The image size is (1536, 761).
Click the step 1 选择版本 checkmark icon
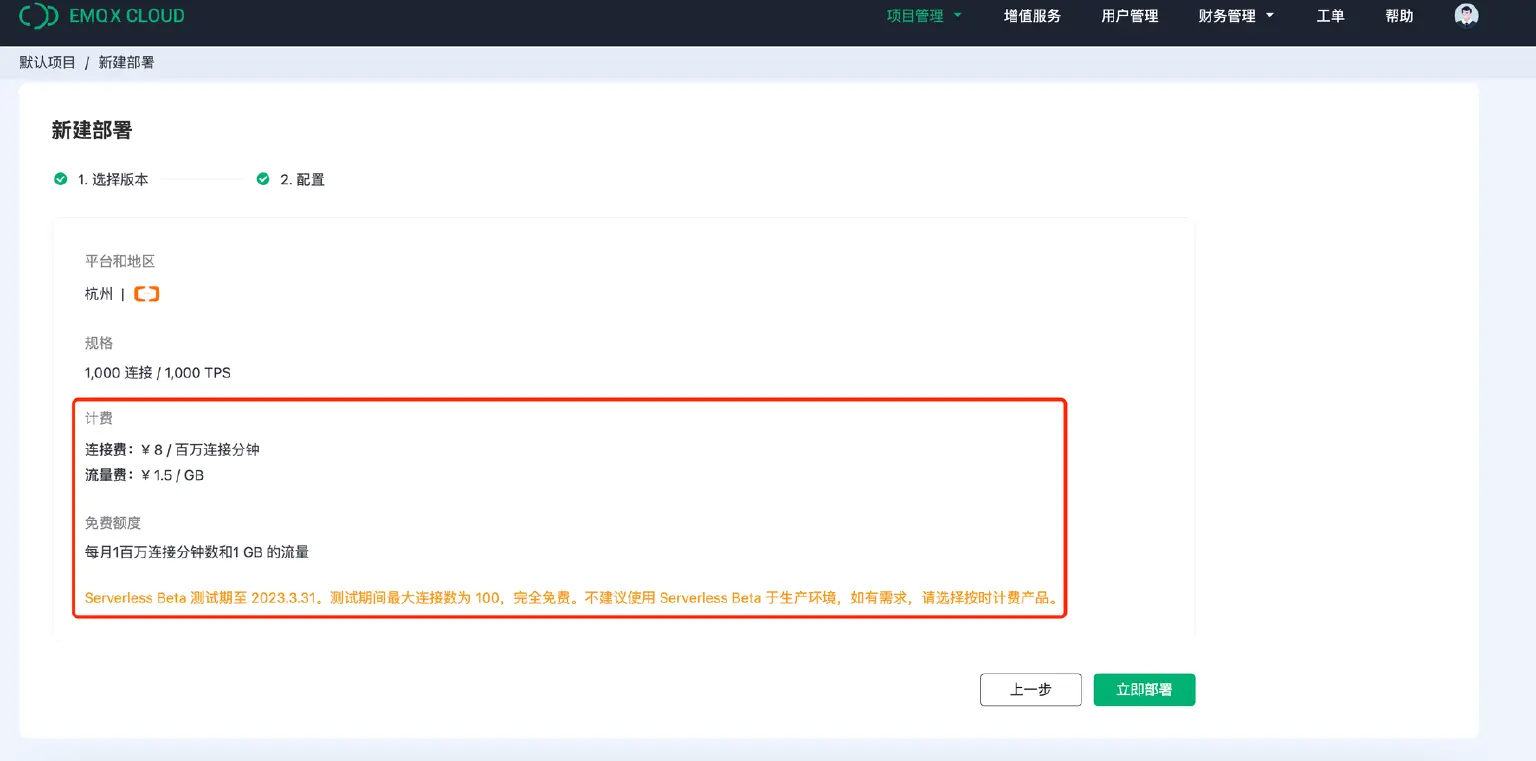(60, 179)
